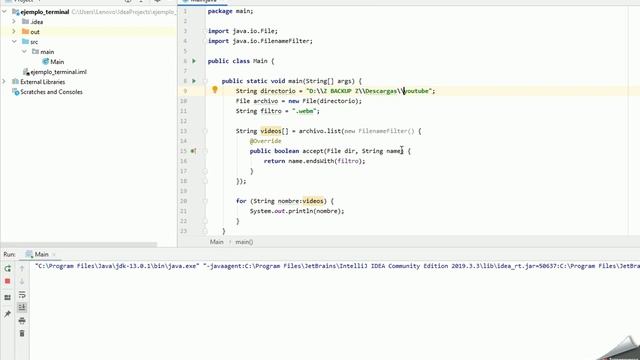Viewport: 640px width, 360px height.
Task: Select the main package label
Action: click(47, 52)
